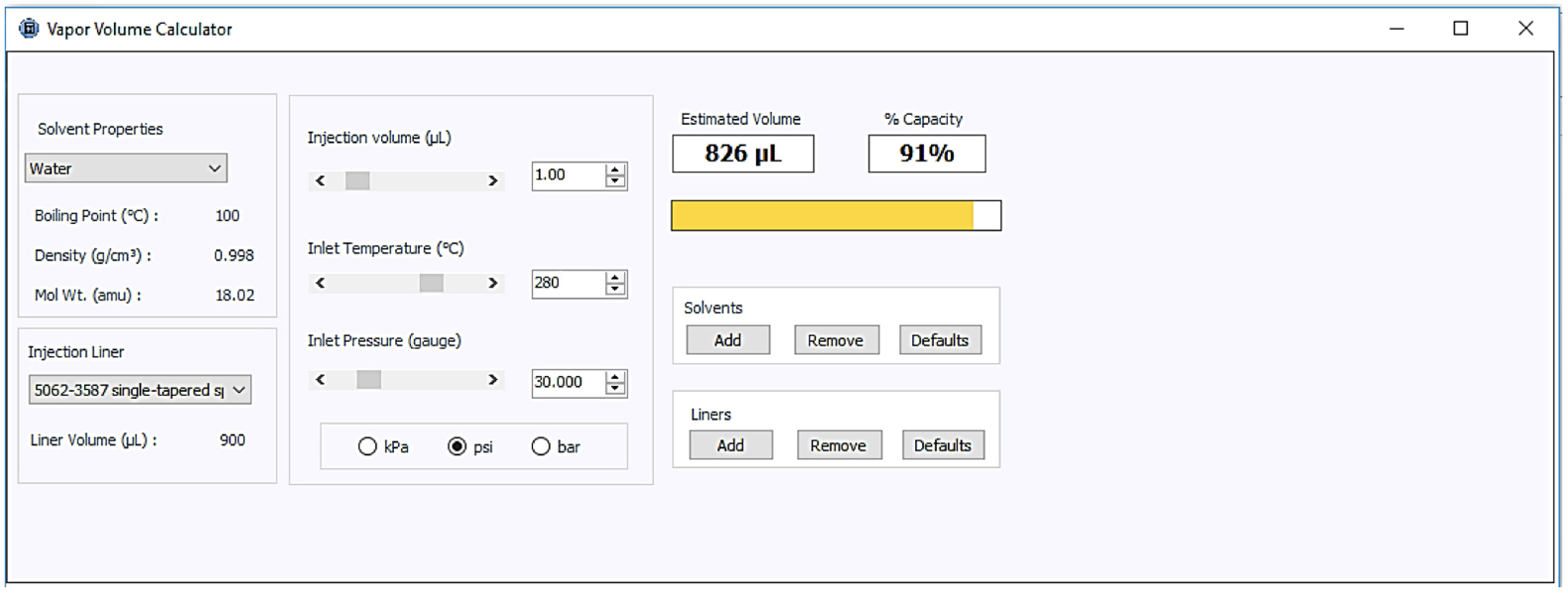1568x597 pixels.
Task: Click the Vapor Volume Calculator app icon
Action: 29,29
